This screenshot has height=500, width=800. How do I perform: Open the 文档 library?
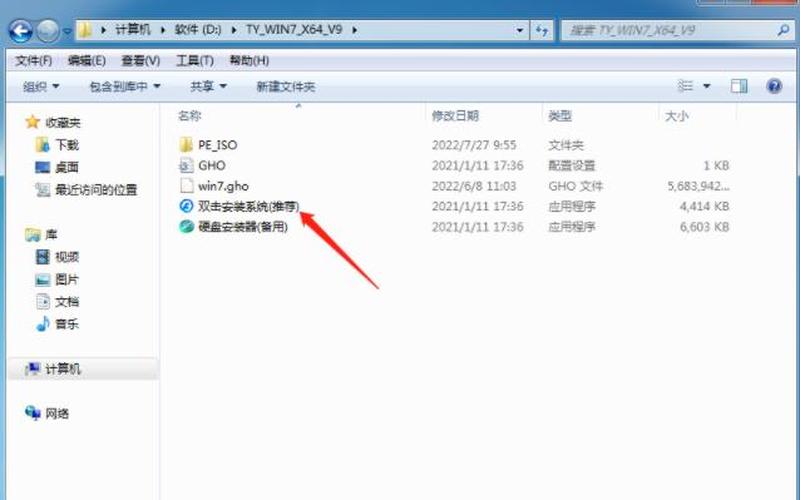[x=67, y=302]
